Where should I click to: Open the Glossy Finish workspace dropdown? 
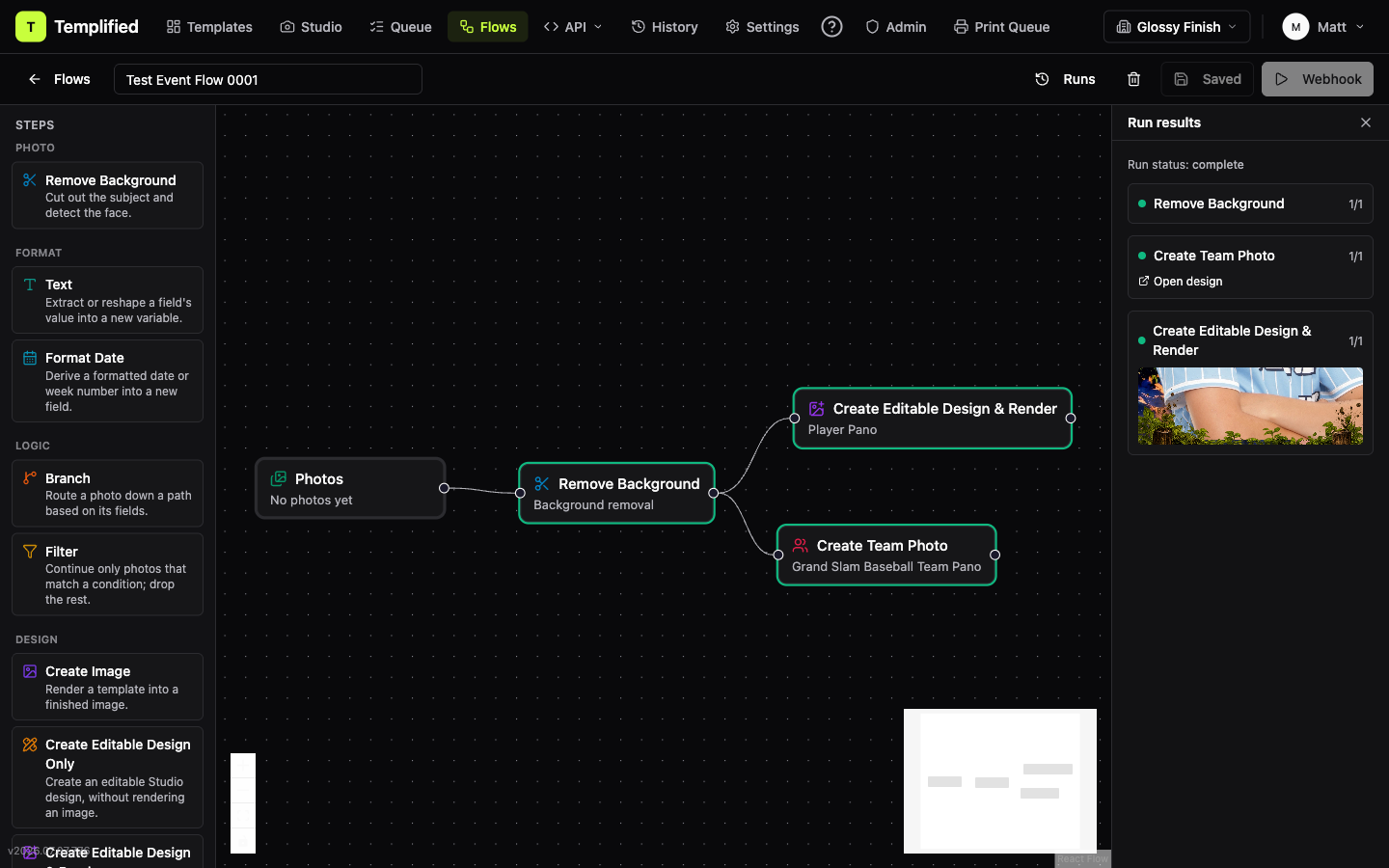pos(1177,27)
